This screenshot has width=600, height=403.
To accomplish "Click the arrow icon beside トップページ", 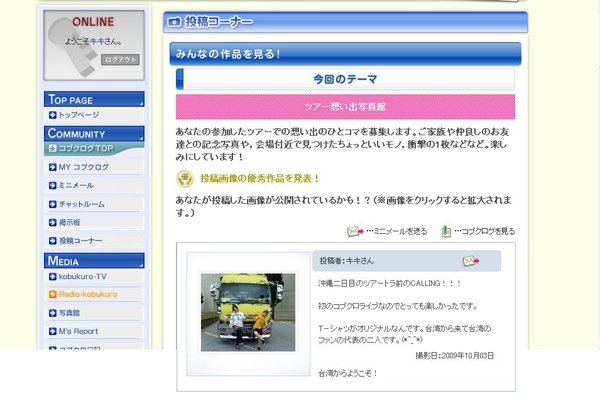I will 53,115.
